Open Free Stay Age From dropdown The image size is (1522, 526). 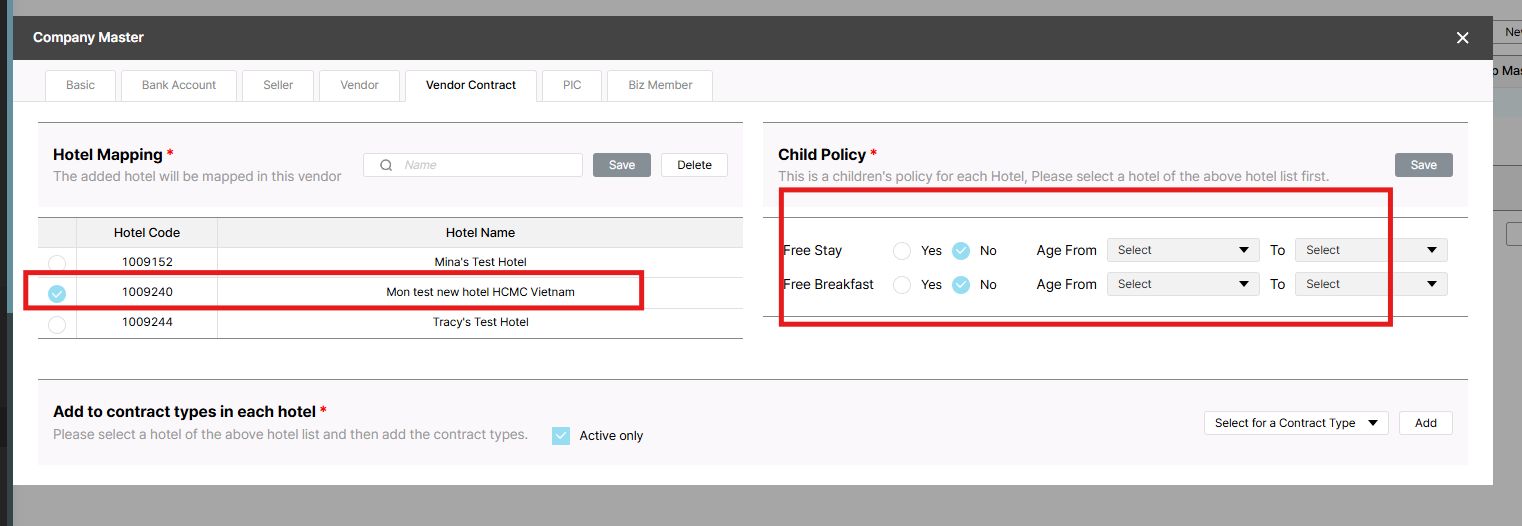[1182, 250]
